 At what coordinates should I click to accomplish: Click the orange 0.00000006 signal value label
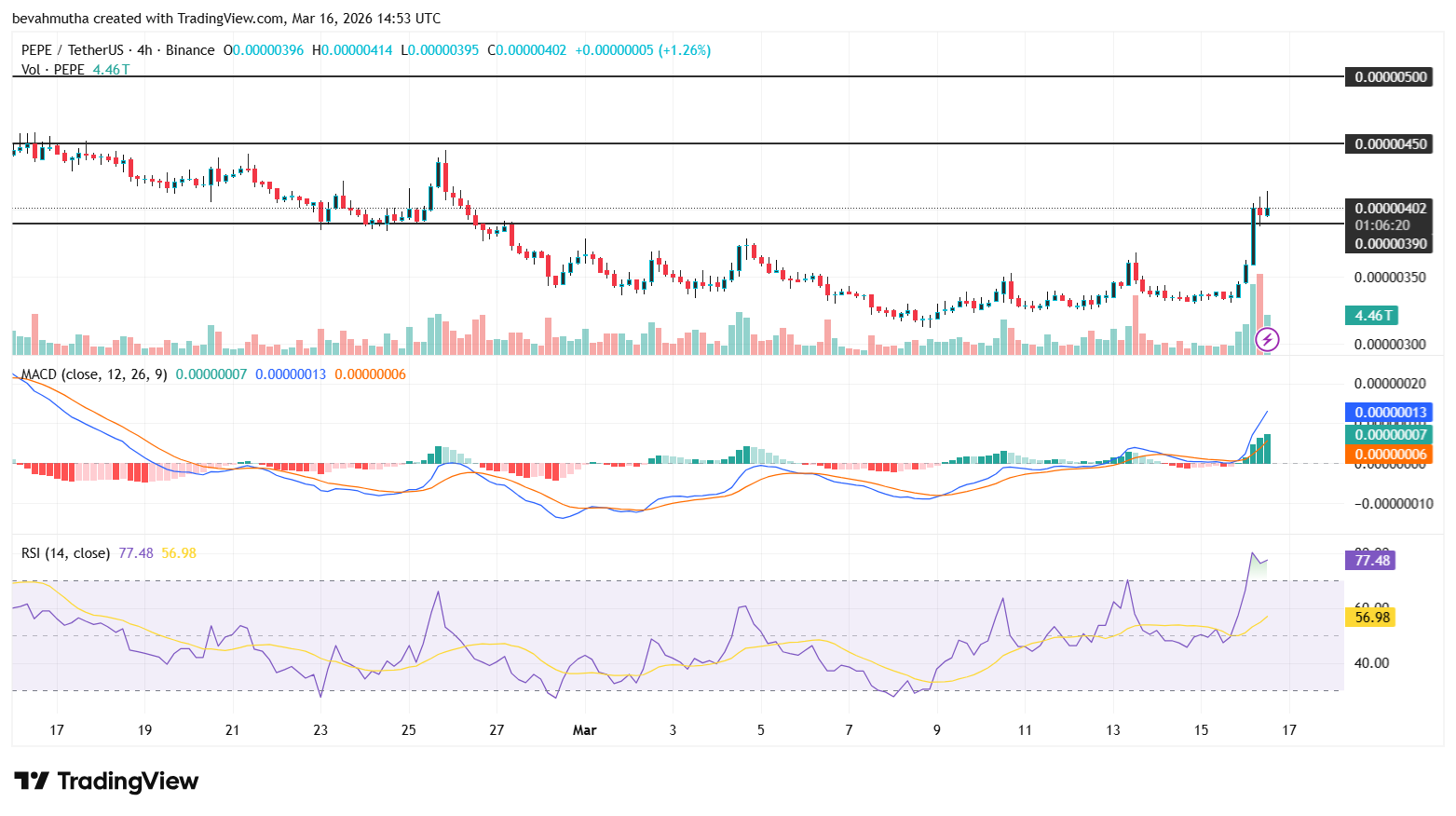pyautogui.click(x=1389, y=454)
